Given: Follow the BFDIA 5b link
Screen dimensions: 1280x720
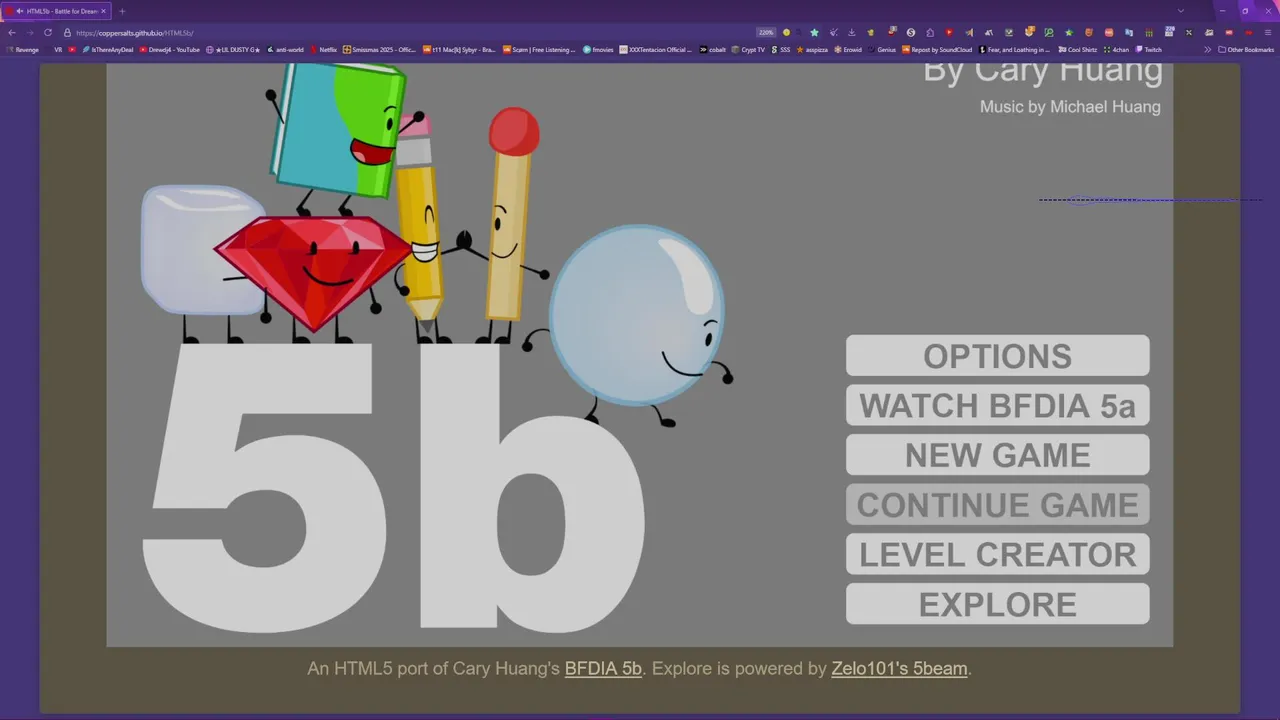Looking at the screenshot, I should 603,668.
